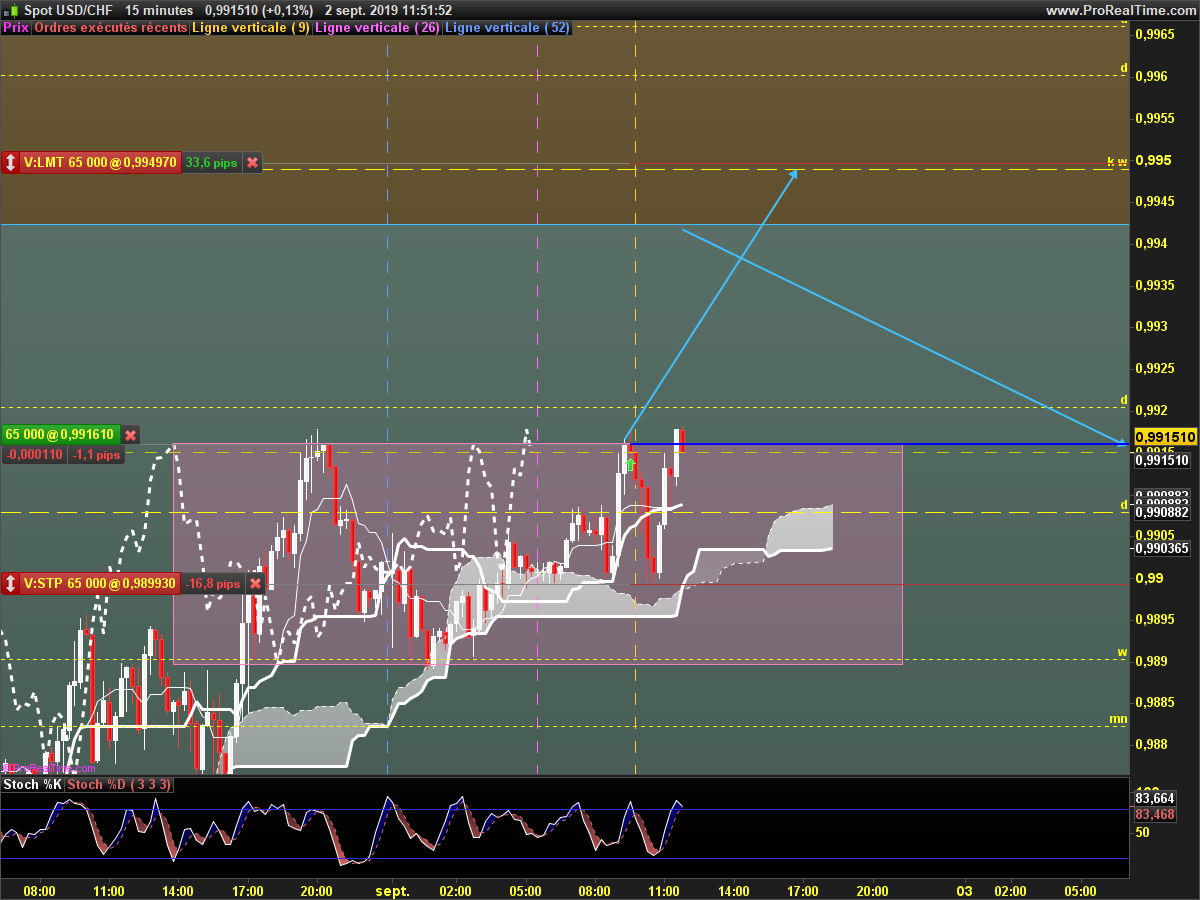Click the 33,6 pips limit distance label

[211, 162]
